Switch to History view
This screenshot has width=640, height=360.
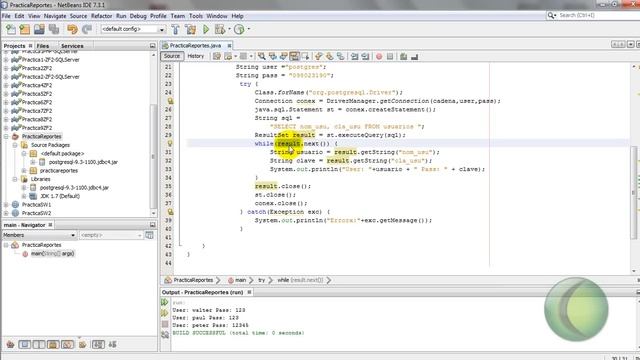click(196, 56)
